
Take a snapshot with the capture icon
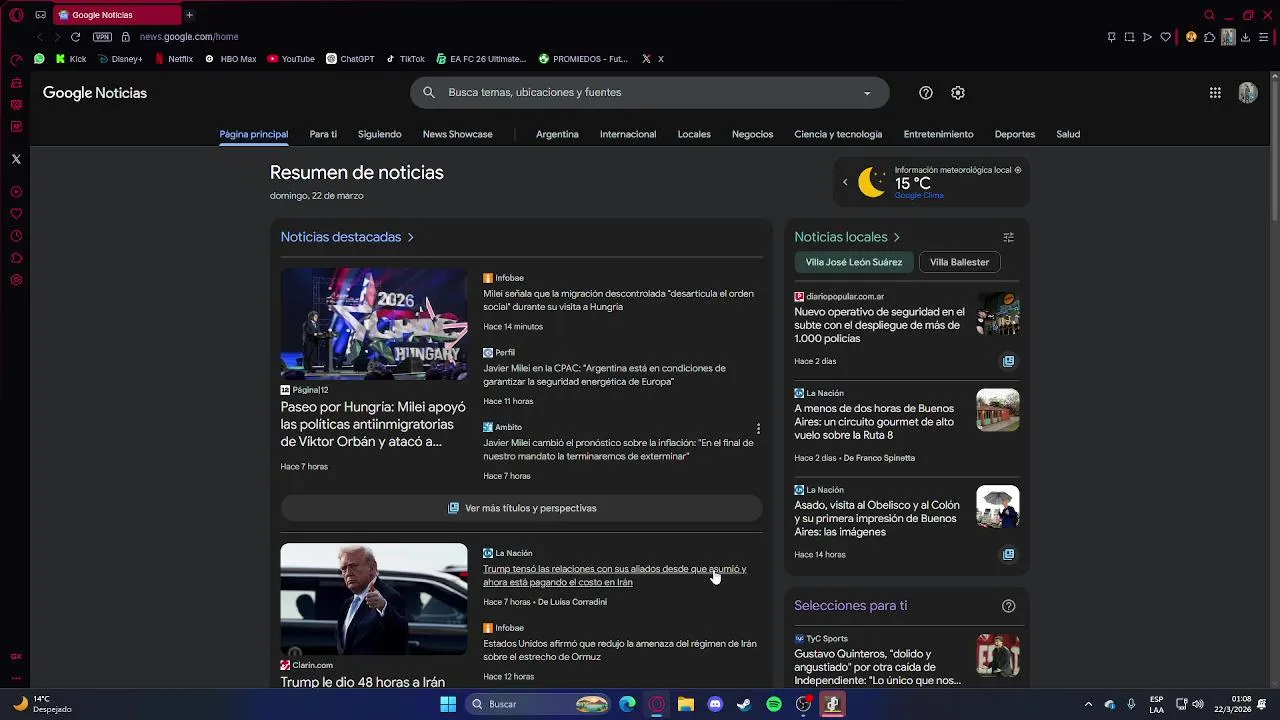click(x=1129, y=37)
